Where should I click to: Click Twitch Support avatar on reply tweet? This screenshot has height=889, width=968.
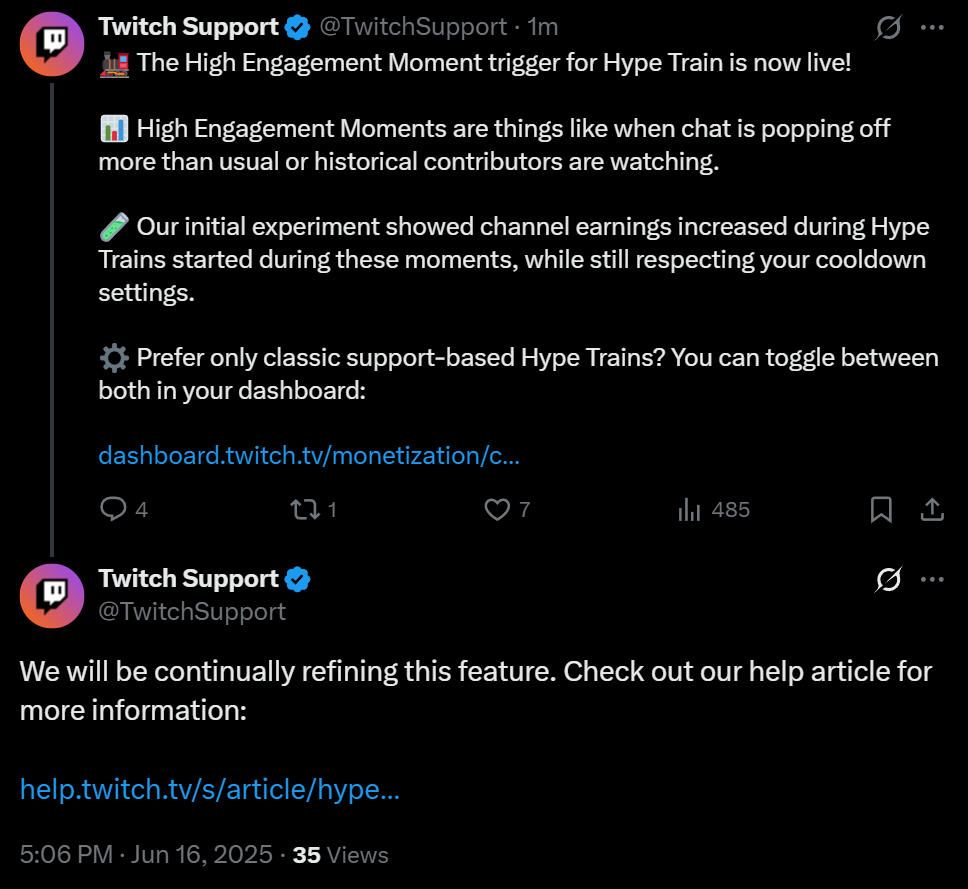click(x=52, y=596)
